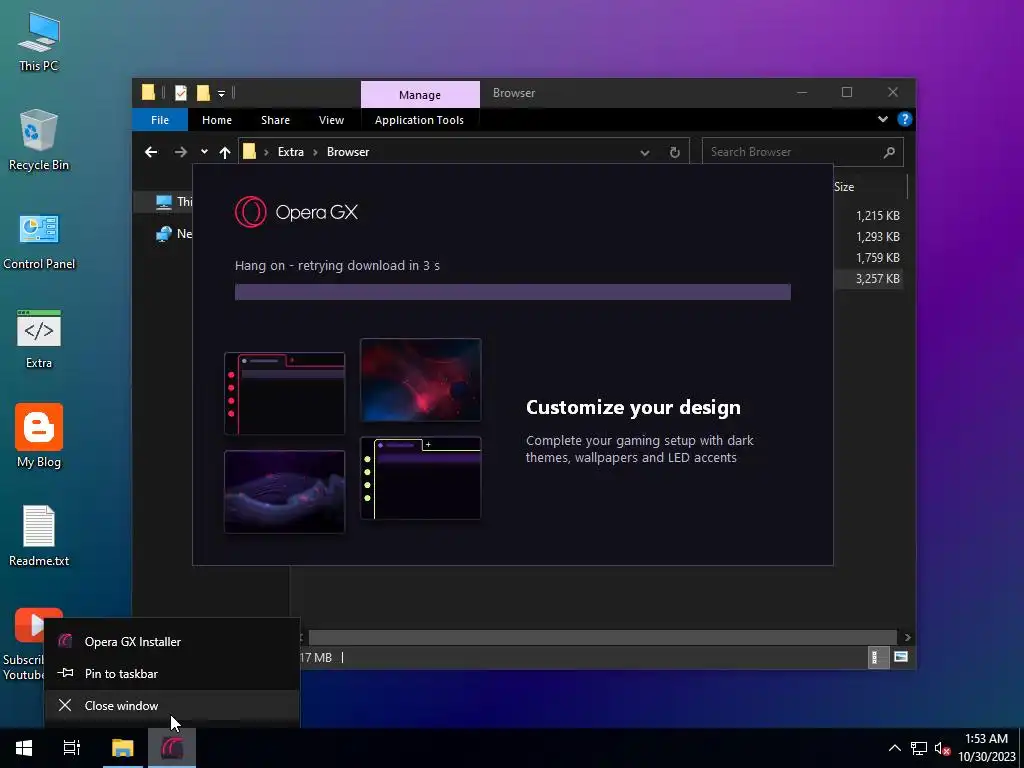Click the scroll right arrow
The width and height of the screenshot is (1024, 768).
pos(907,637)
